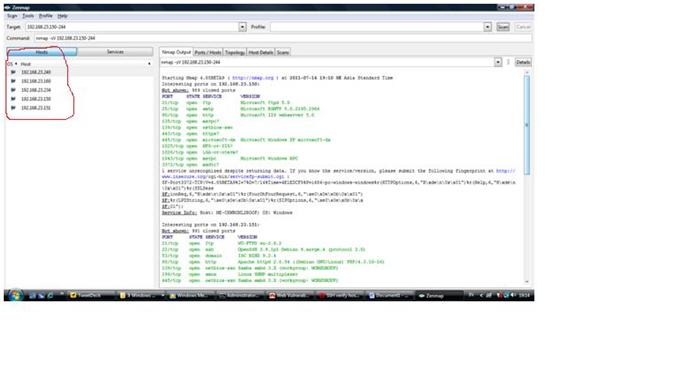Switch to the Host Details tab
The image size is (683, 384).
[x=260, y=52]
